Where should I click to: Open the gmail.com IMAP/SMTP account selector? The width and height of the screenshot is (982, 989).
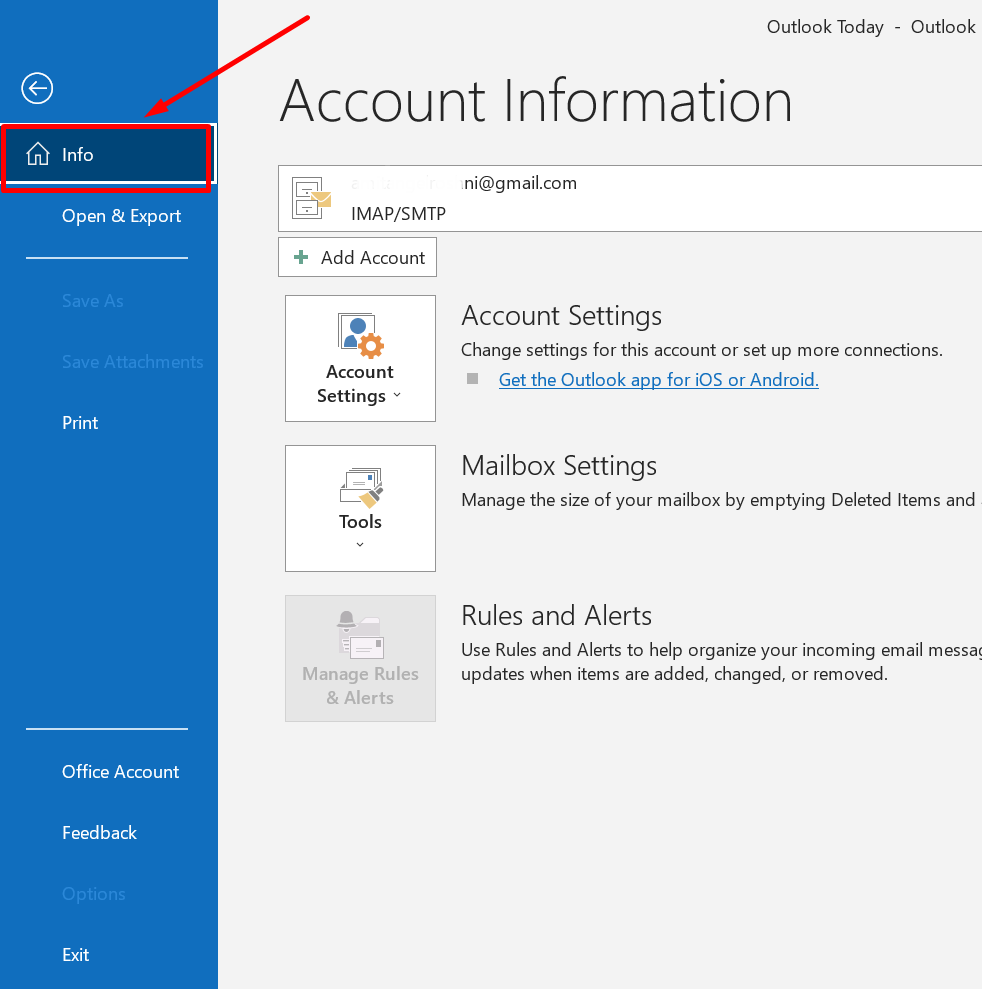(x=629, y=199)
